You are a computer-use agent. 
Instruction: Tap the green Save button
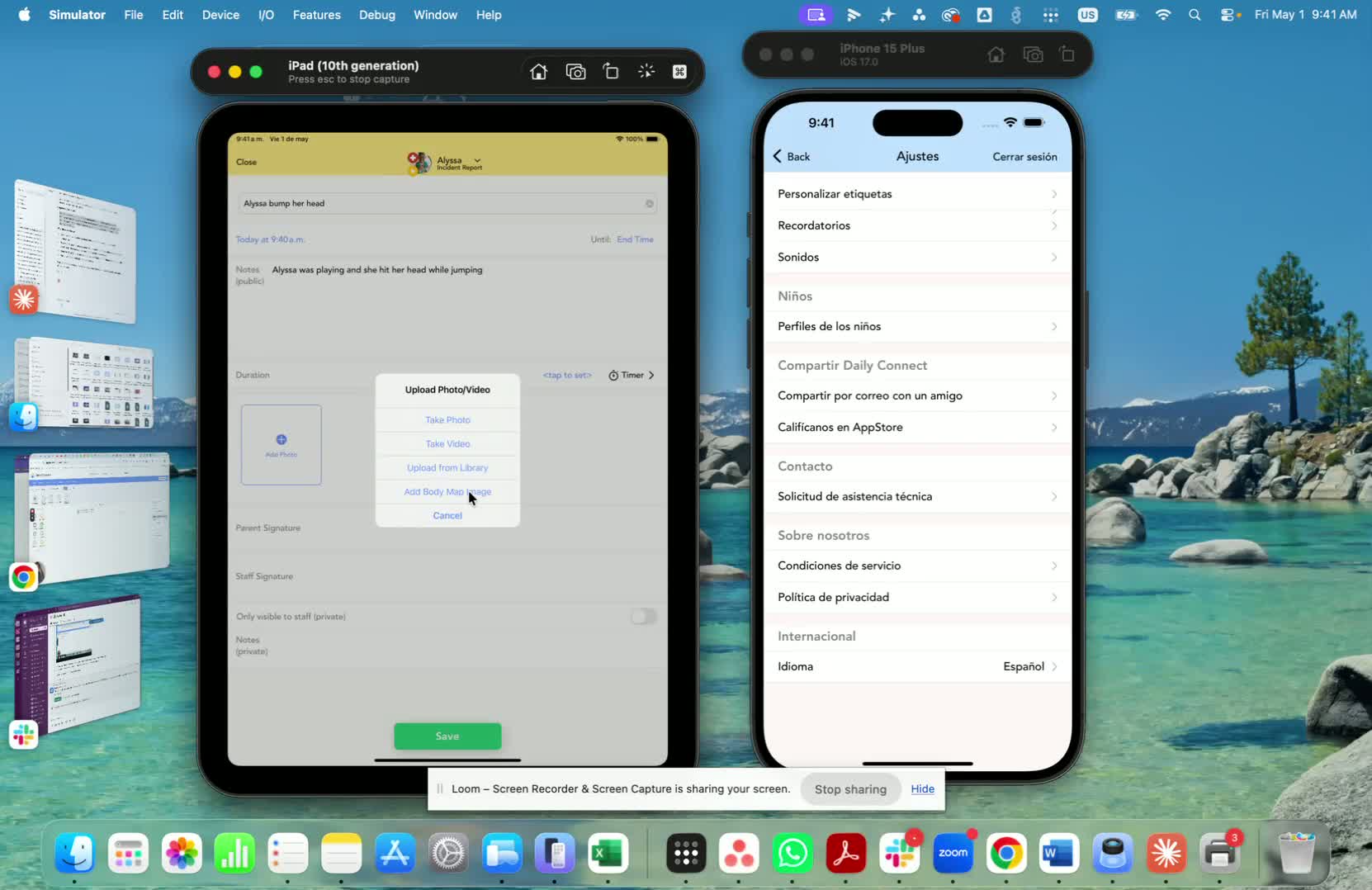(447, 736)
